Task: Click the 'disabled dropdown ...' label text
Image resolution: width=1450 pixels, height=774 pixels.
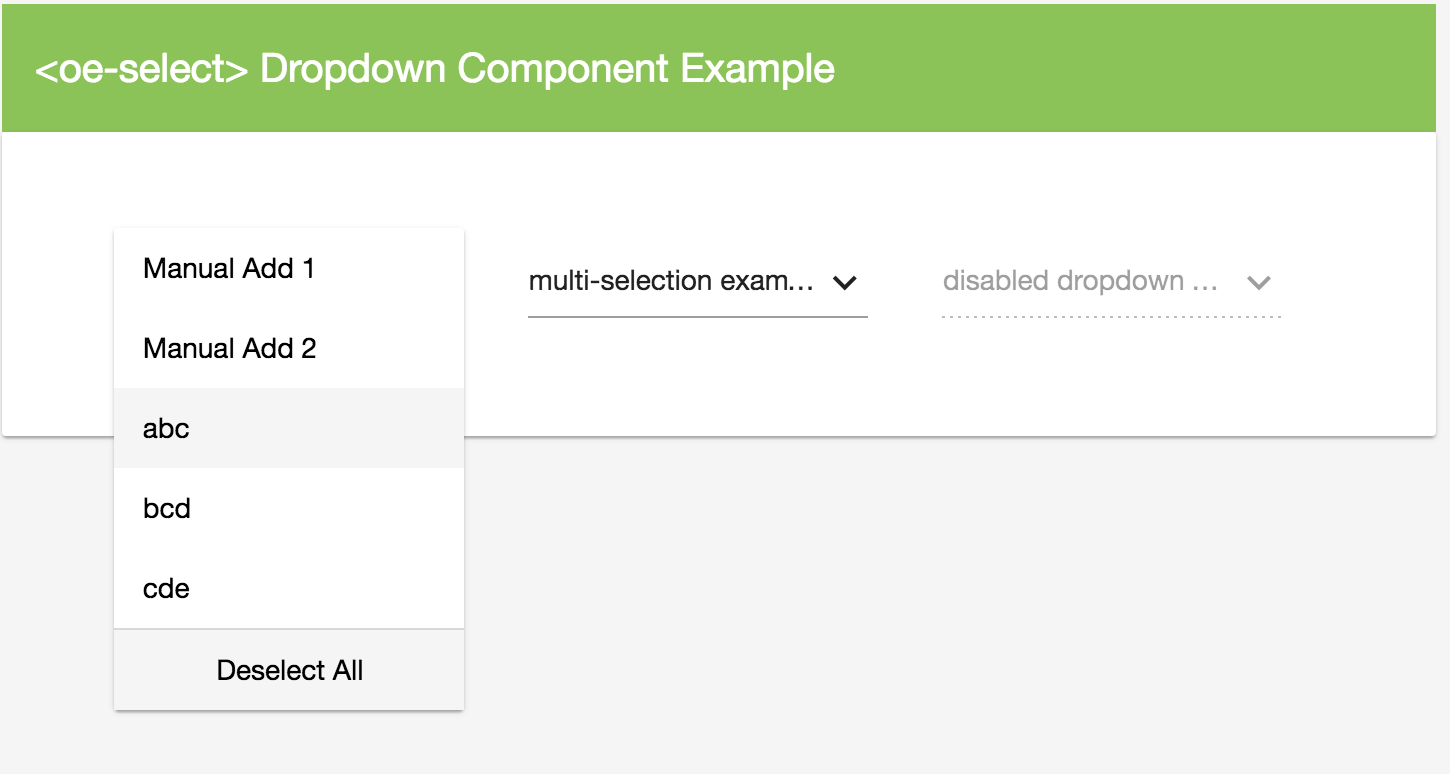Action: click(1080, 281)
